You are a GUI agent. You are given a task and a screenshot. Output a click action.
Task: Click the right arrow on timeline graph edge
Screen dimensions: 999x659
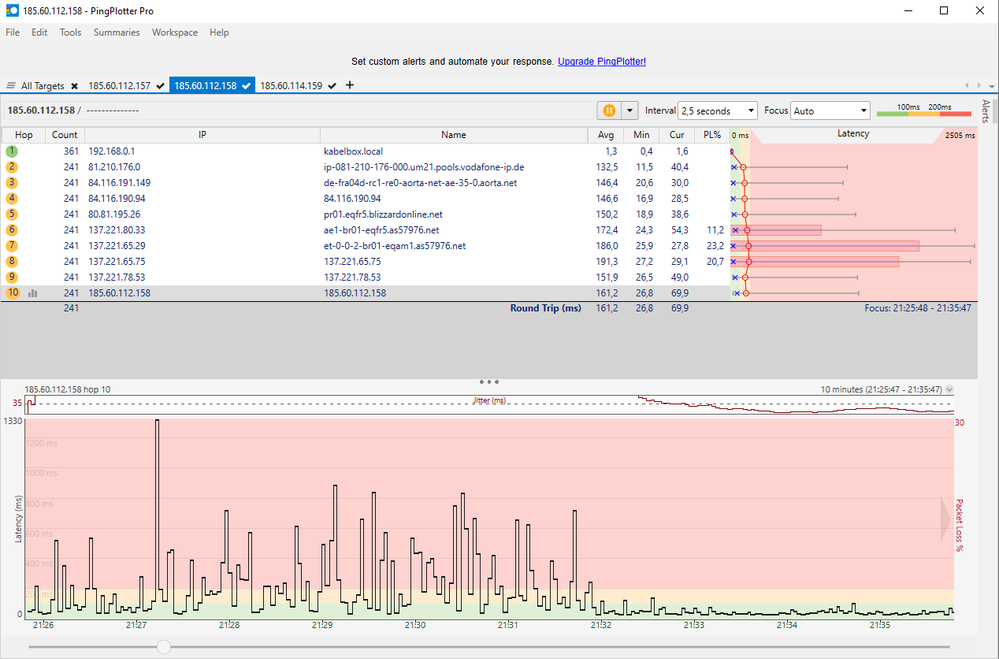[x=947, y=517]
